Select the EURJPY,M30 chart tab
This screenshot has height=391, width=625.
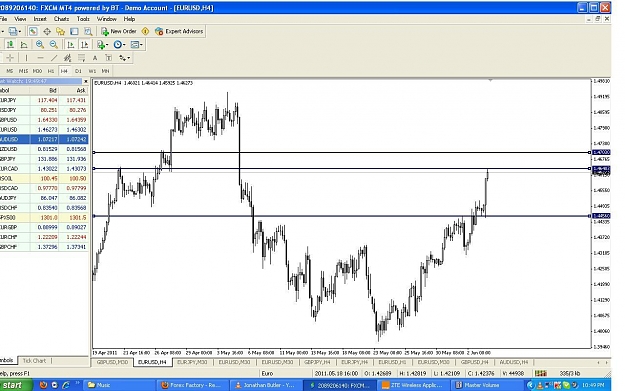(192, 362)
